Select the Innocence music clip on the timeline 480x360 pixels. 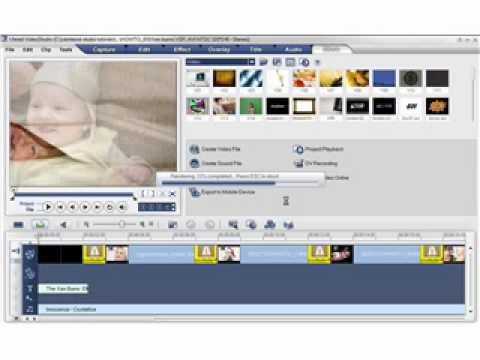point(252,309)
